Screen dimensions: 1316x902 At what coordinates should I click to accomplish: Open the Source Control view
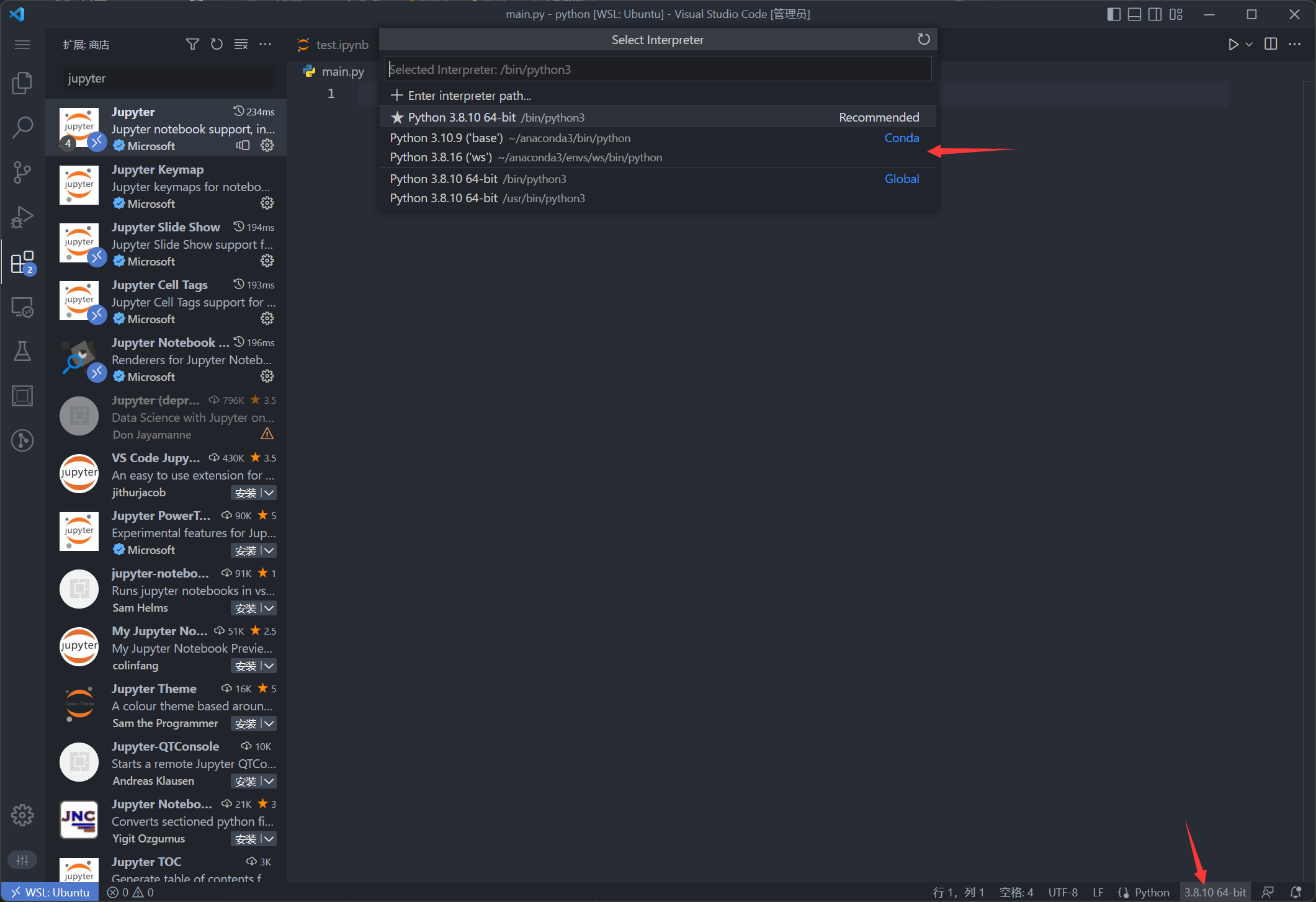point(22,172)
